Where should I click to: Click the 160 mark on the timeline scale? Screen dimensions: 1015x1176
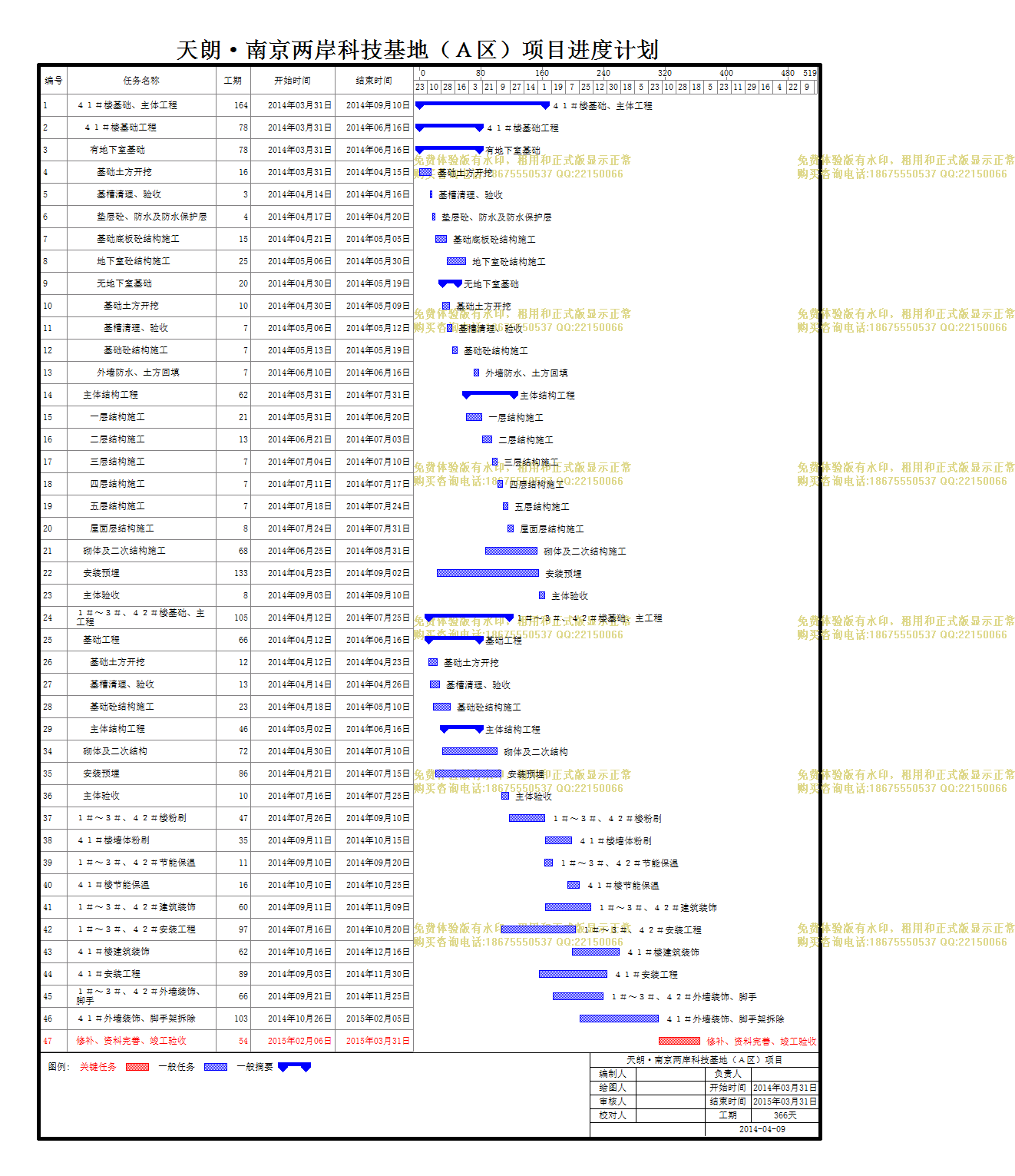pyautogui.click(x=542, y=73)
